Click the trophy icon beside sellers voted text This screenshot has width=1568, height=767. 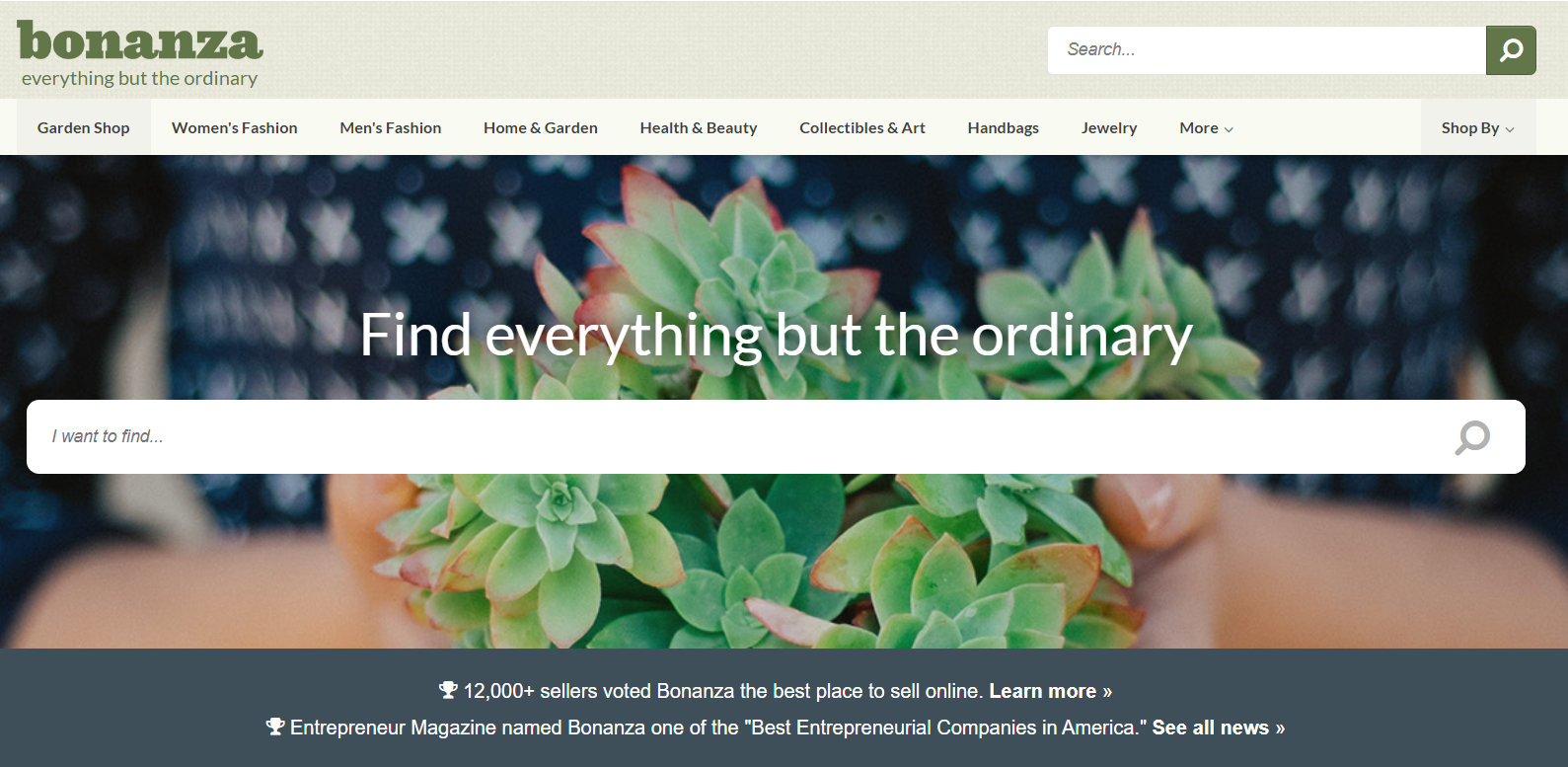pos(448,690)
